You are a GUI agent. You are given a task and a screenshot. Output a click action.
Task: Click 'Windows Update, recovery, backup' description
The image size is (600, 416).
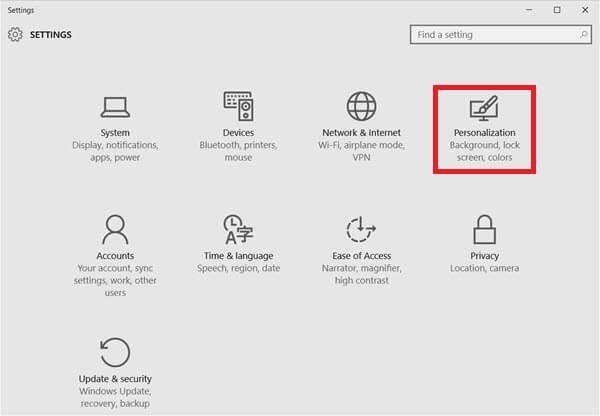point(115,397)
